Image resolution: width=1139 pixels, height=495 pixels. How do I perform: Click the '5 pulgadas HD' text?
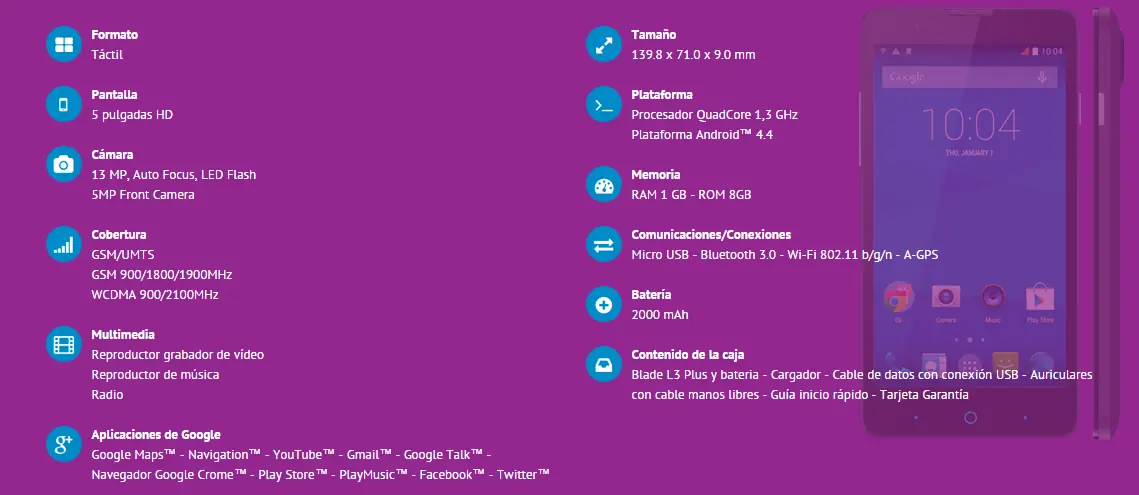pos(132,115)
